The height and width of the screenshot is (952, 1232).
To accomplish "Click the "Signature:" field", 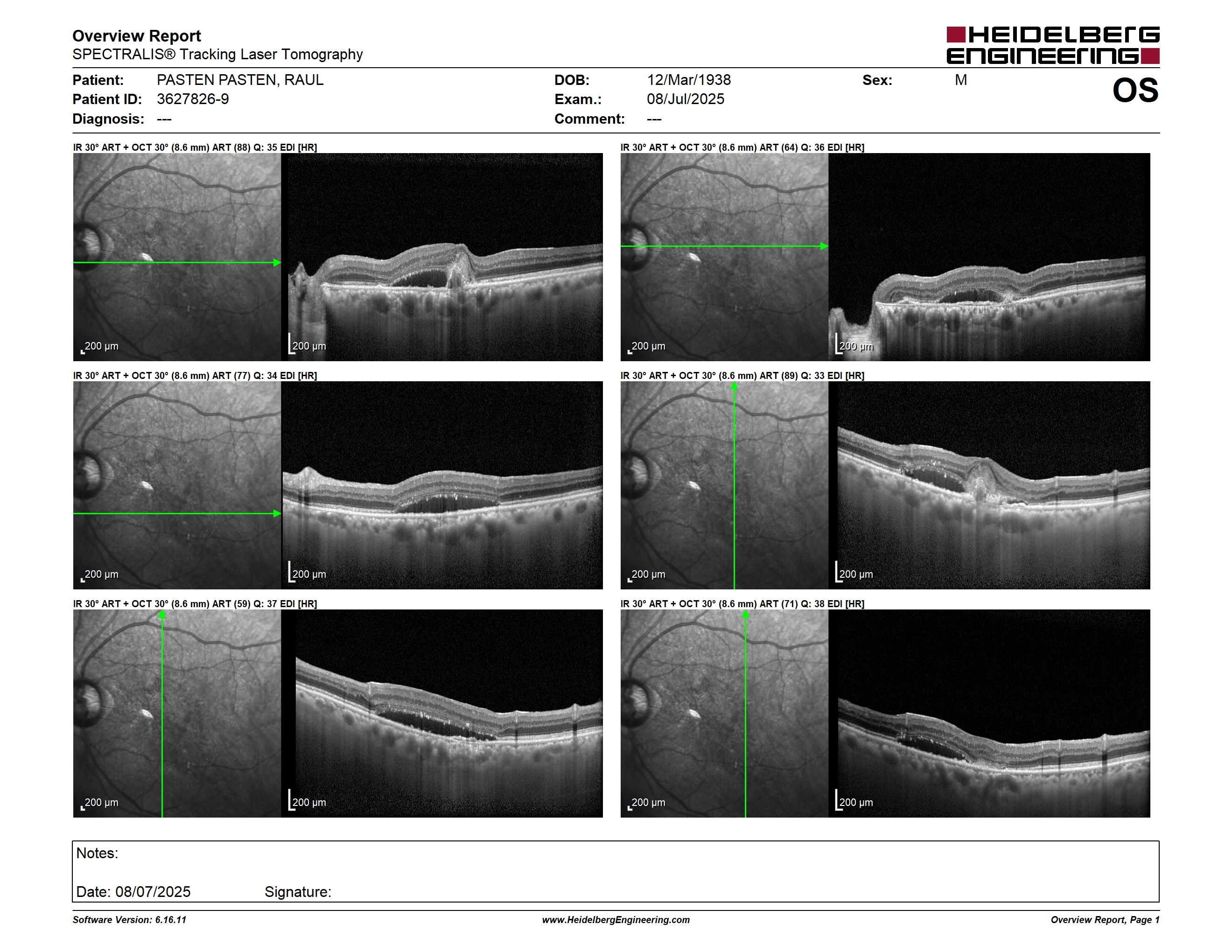I will 298,892.
